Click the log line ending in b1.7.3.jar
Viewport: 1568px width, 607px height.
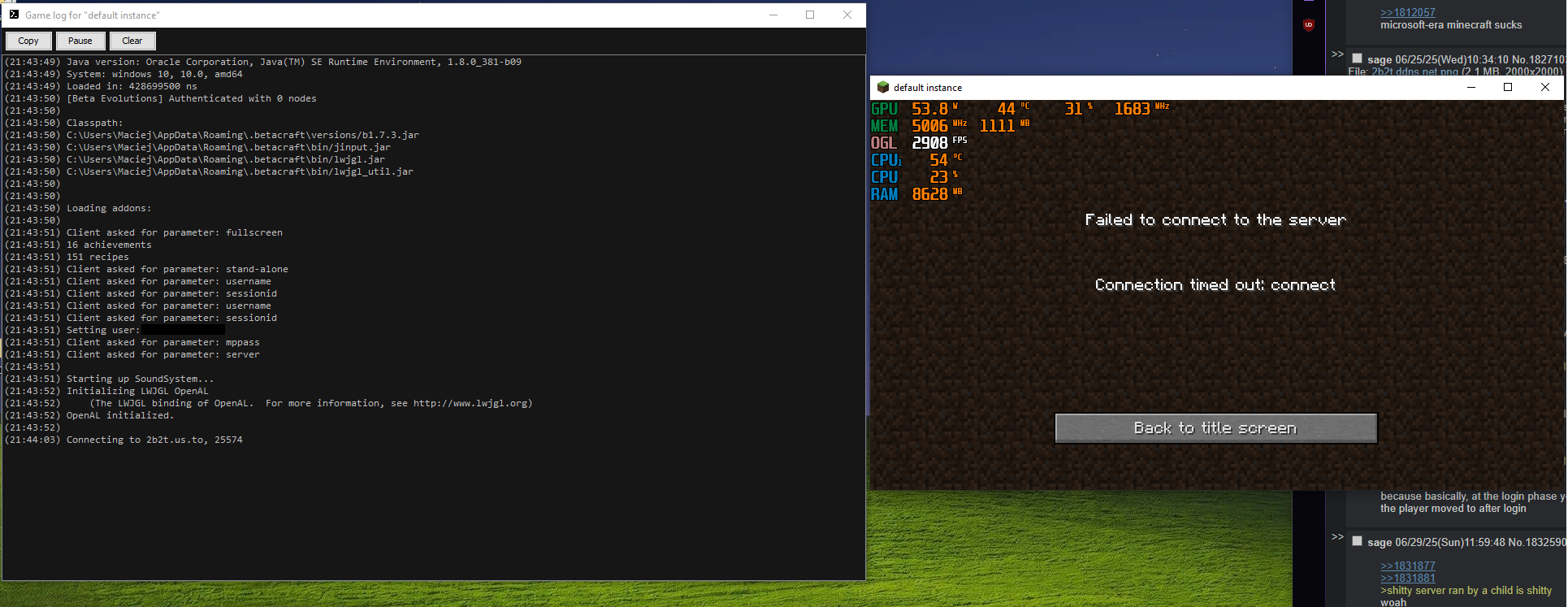click(212, 135)
